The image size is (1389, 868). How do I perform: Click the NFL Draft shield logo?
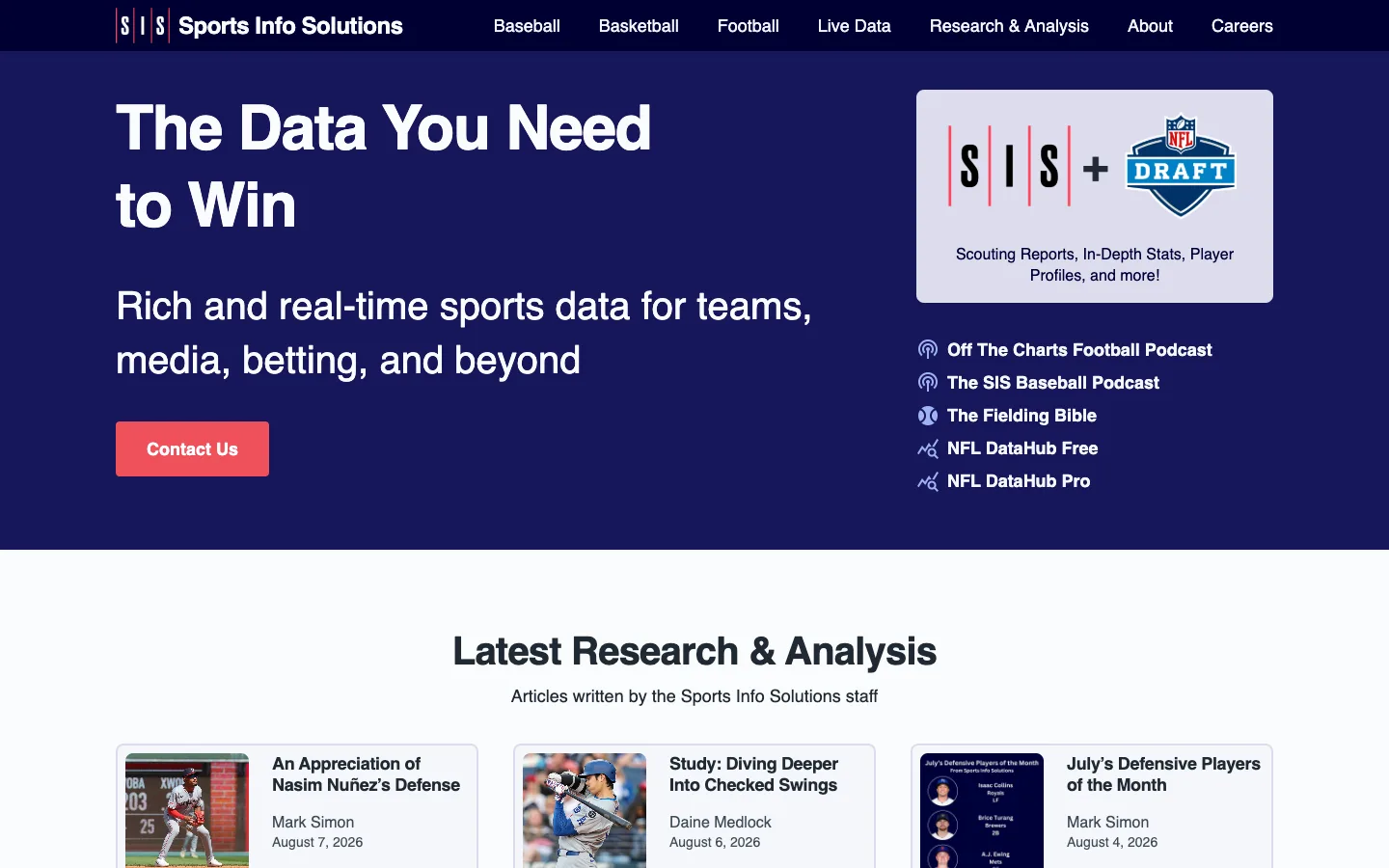pyautogui.click(x=1181, y=166)
